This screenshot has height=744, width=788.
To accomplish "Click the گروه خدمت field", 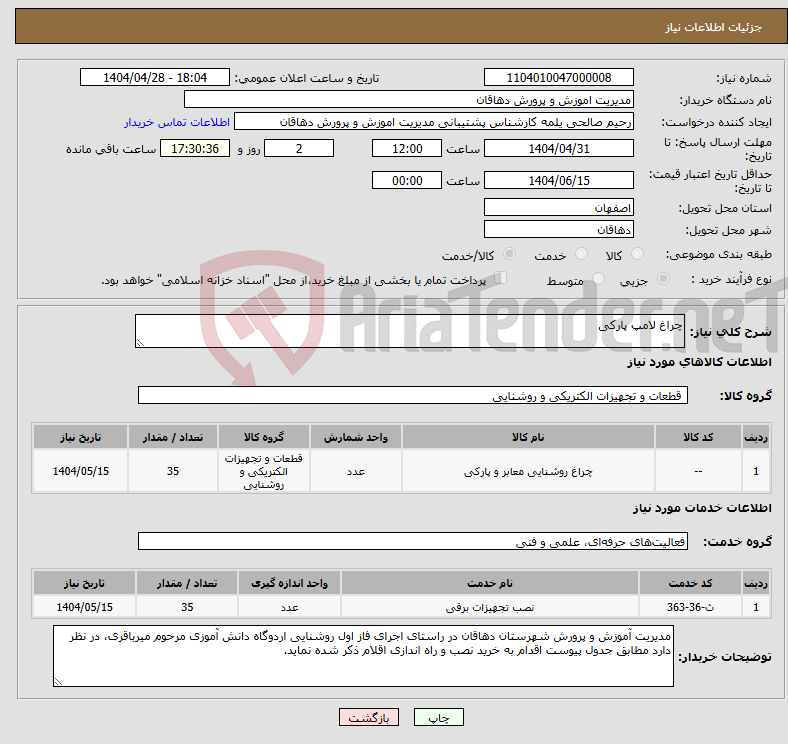I will point(413,541).
